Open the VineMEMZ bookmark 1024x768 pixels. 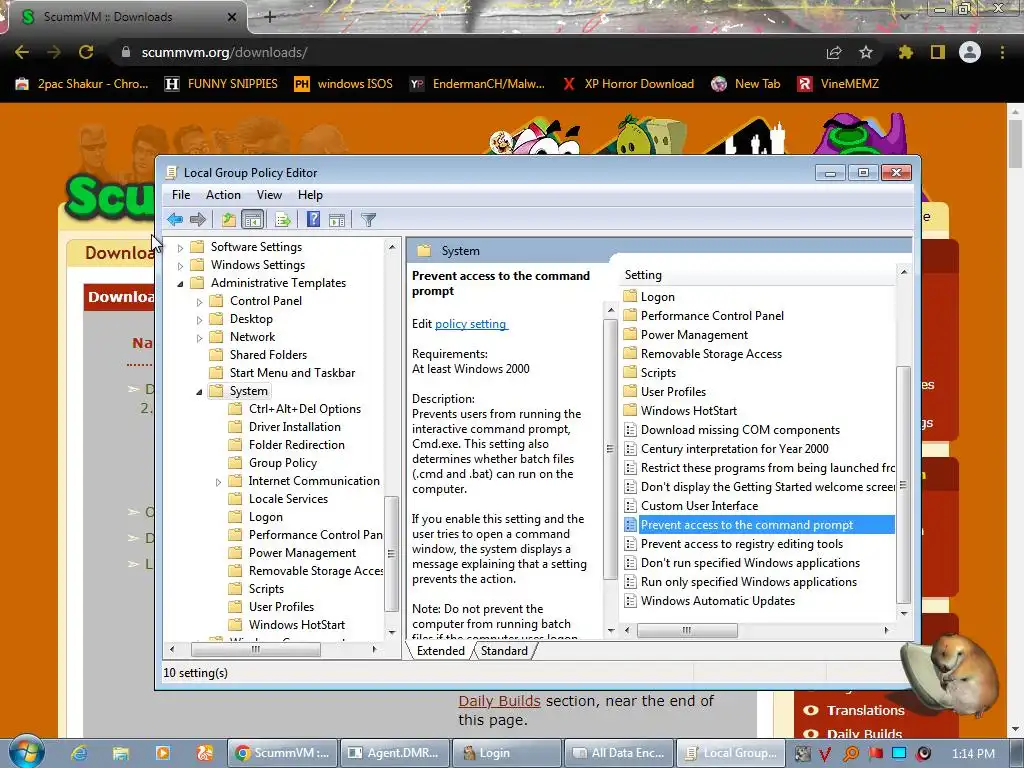[839, 84]
